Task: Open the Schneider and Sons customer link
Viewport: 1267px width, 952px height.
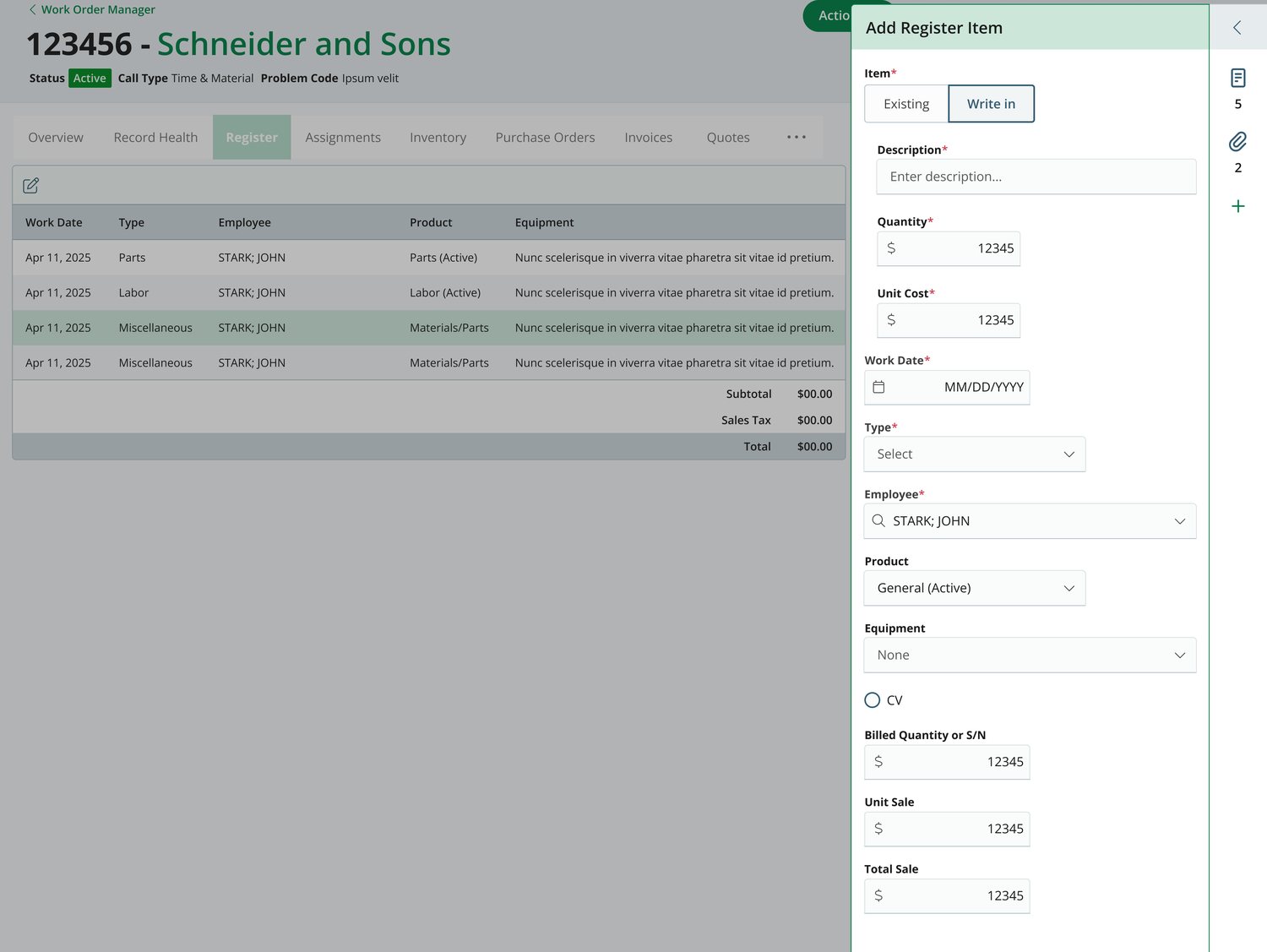Action: (x=304, y=44)
